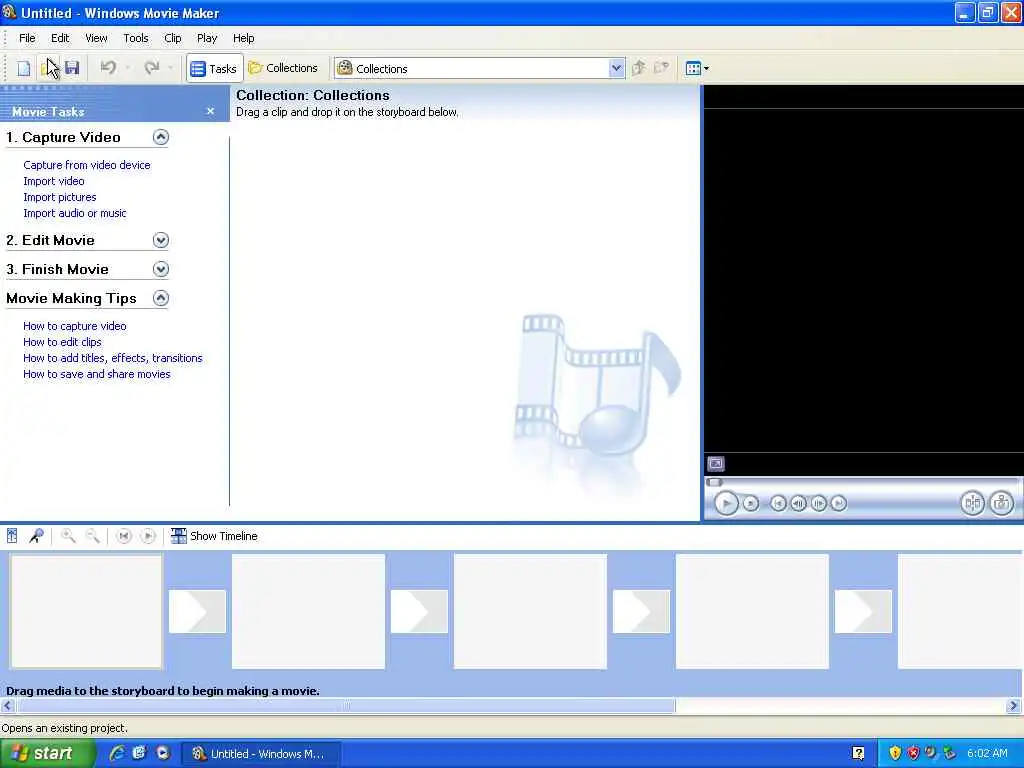The height and width of the screenshot is (768, 1024).
Task: Open the Views dropdown button
Action: click(x=697, y=68)
